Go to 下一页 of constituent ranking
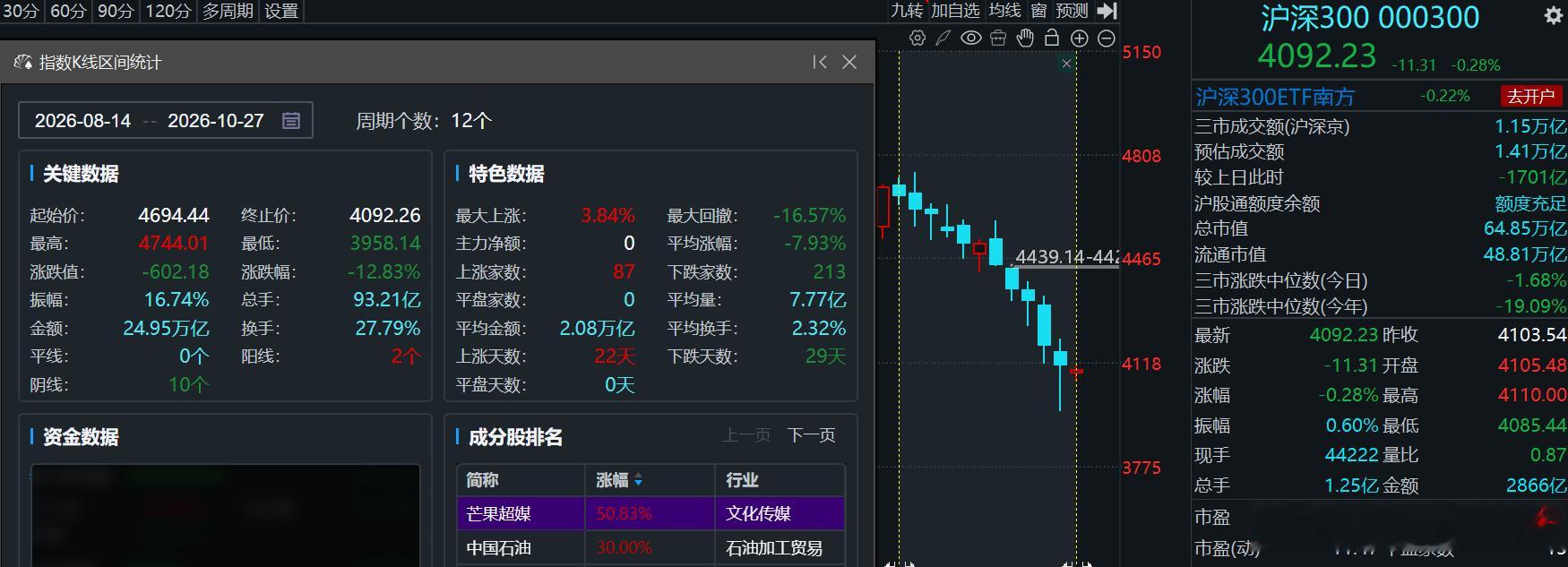Image resolution: width=1568 pixels, height=567 pixels. point(811,435)
